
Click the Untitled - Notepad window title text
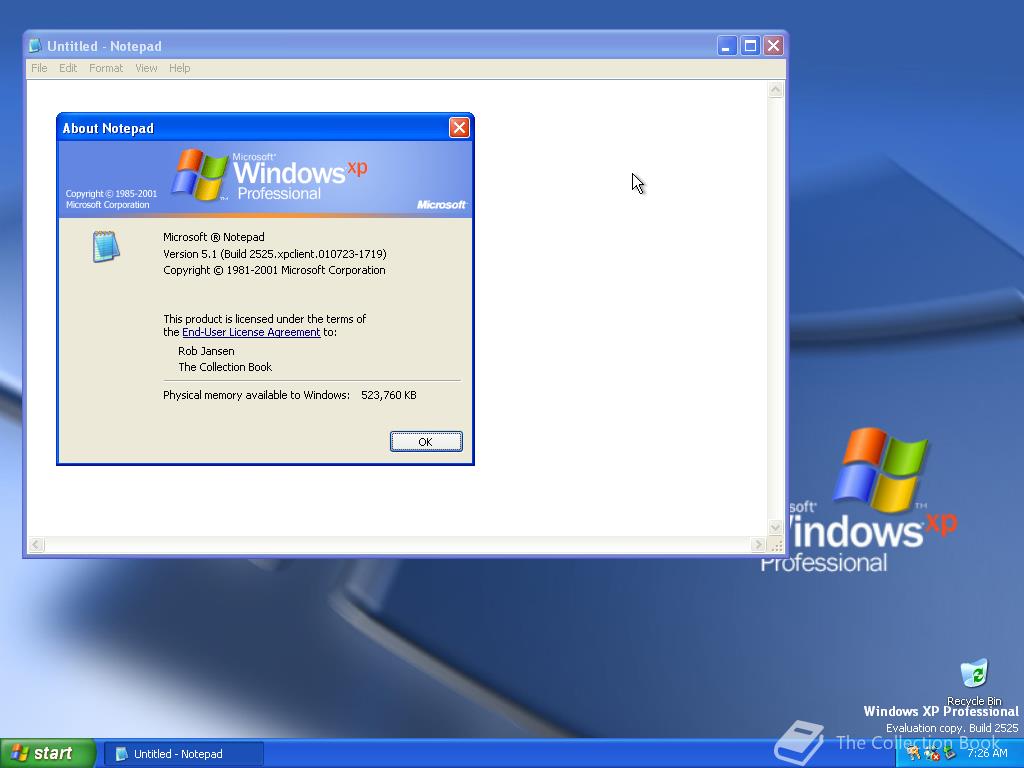click(104, 46)
